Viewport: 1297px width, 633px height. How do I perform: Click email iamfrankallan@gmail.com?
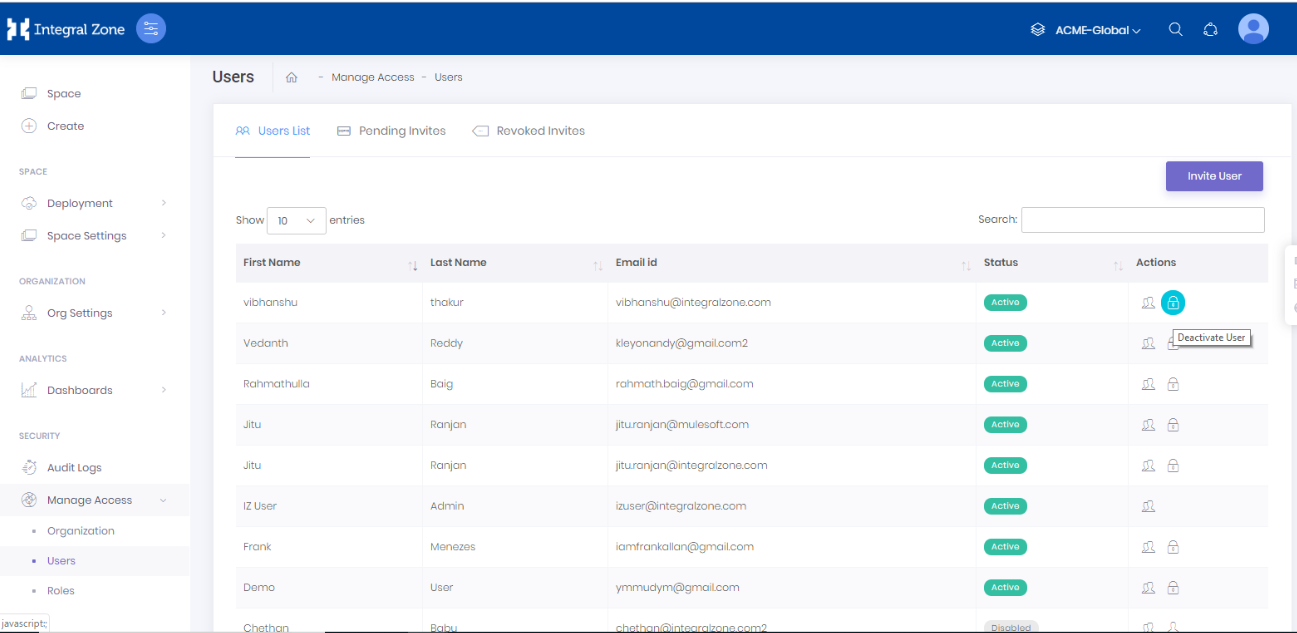[685, 547]
